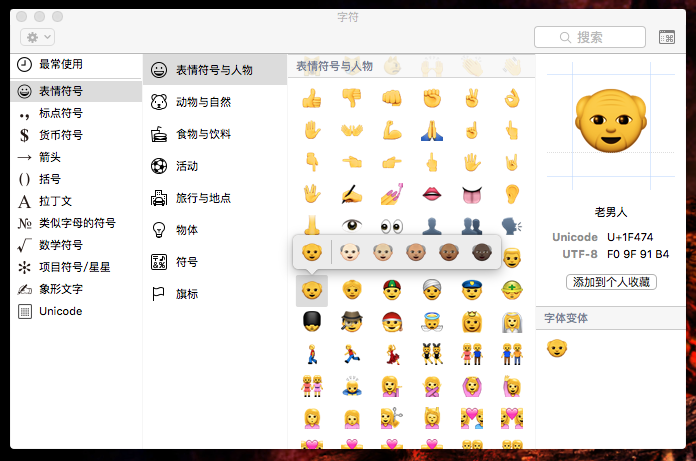Select the nail polish emoji
The width and height of the screenshot is (696, 461).
click(392, 194)
